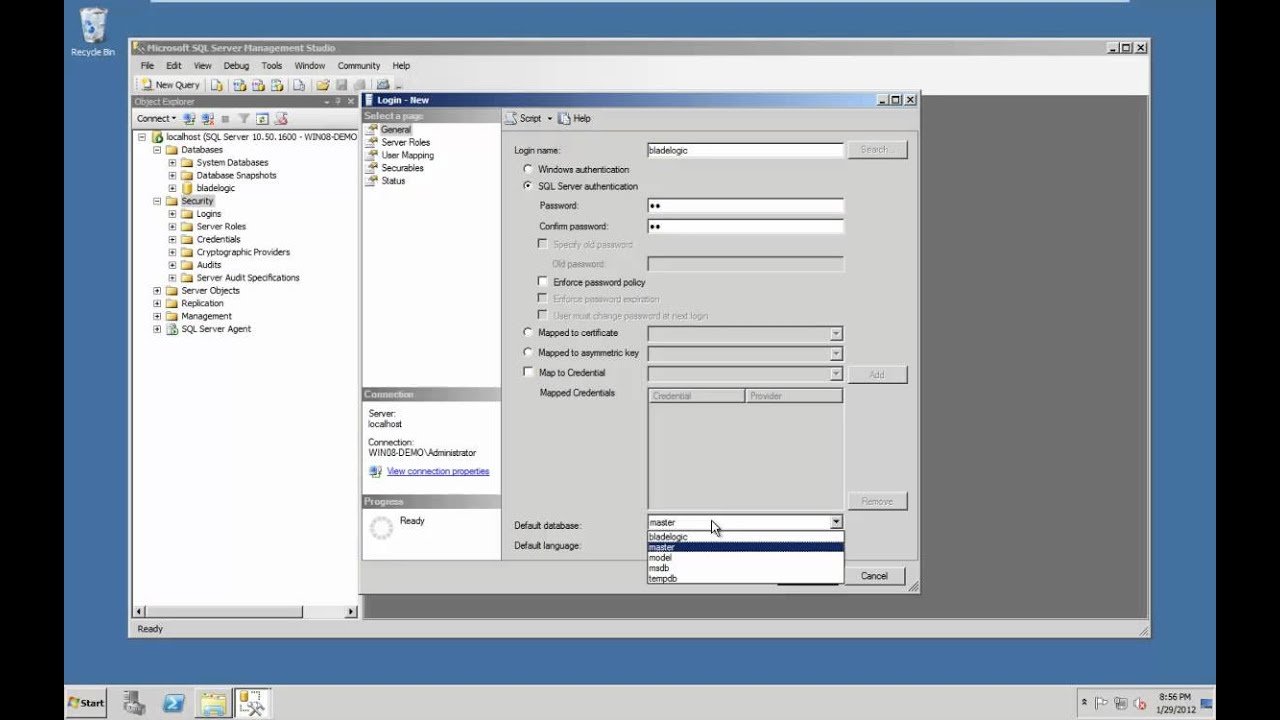Click SQL Server Compact Query icon
Image resolution: width=1280 pixels, height=720 pixels.
click(x=299, y=85)
